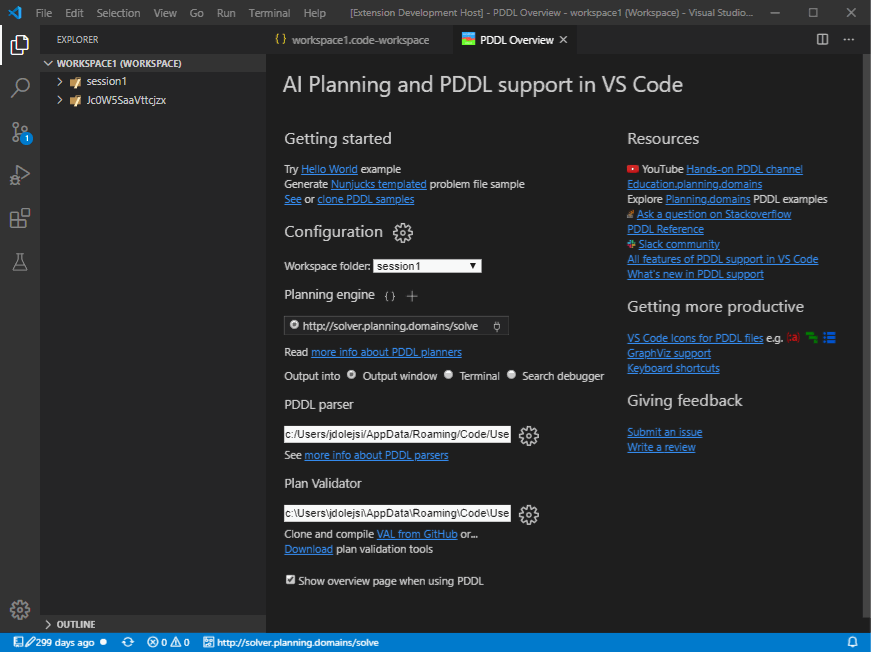The height and width of the screenshot is (652, 871).
Task: Select Search debugger radio button
Action: (x=511, y=375)
